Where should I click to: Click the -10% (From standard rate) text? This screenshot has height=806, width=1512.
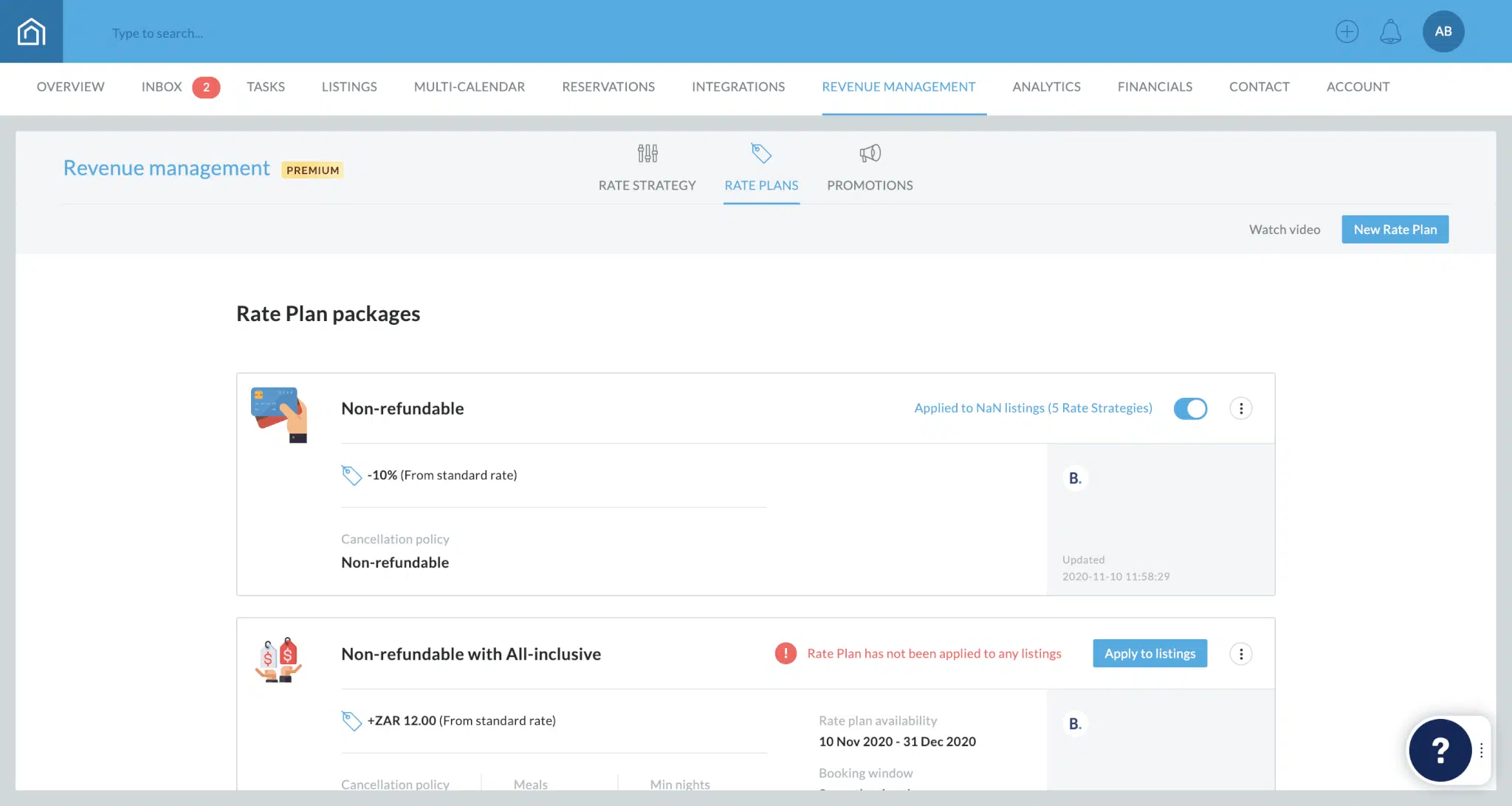442,475
